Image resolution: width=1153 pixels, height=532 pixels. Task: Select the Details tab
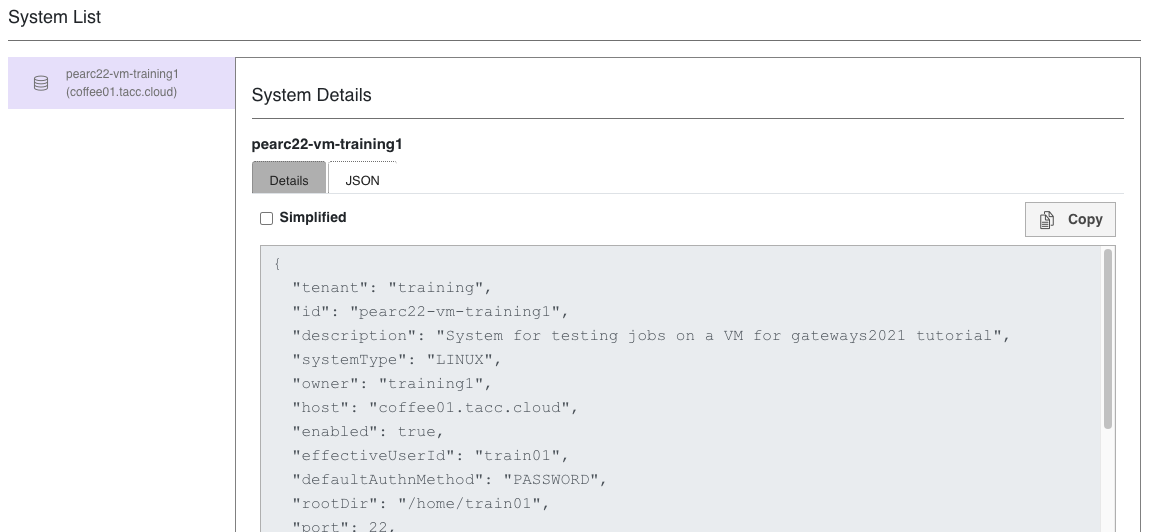click(x=289, y=178)
